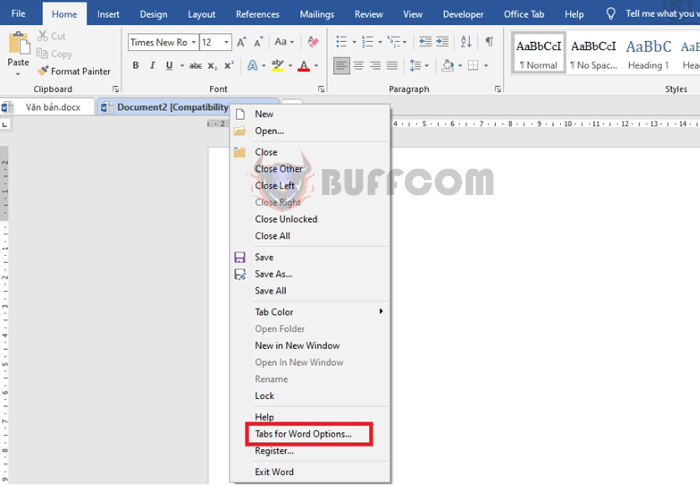Increase font size with grow font icon
700x486 pixels.
(242, 42)
